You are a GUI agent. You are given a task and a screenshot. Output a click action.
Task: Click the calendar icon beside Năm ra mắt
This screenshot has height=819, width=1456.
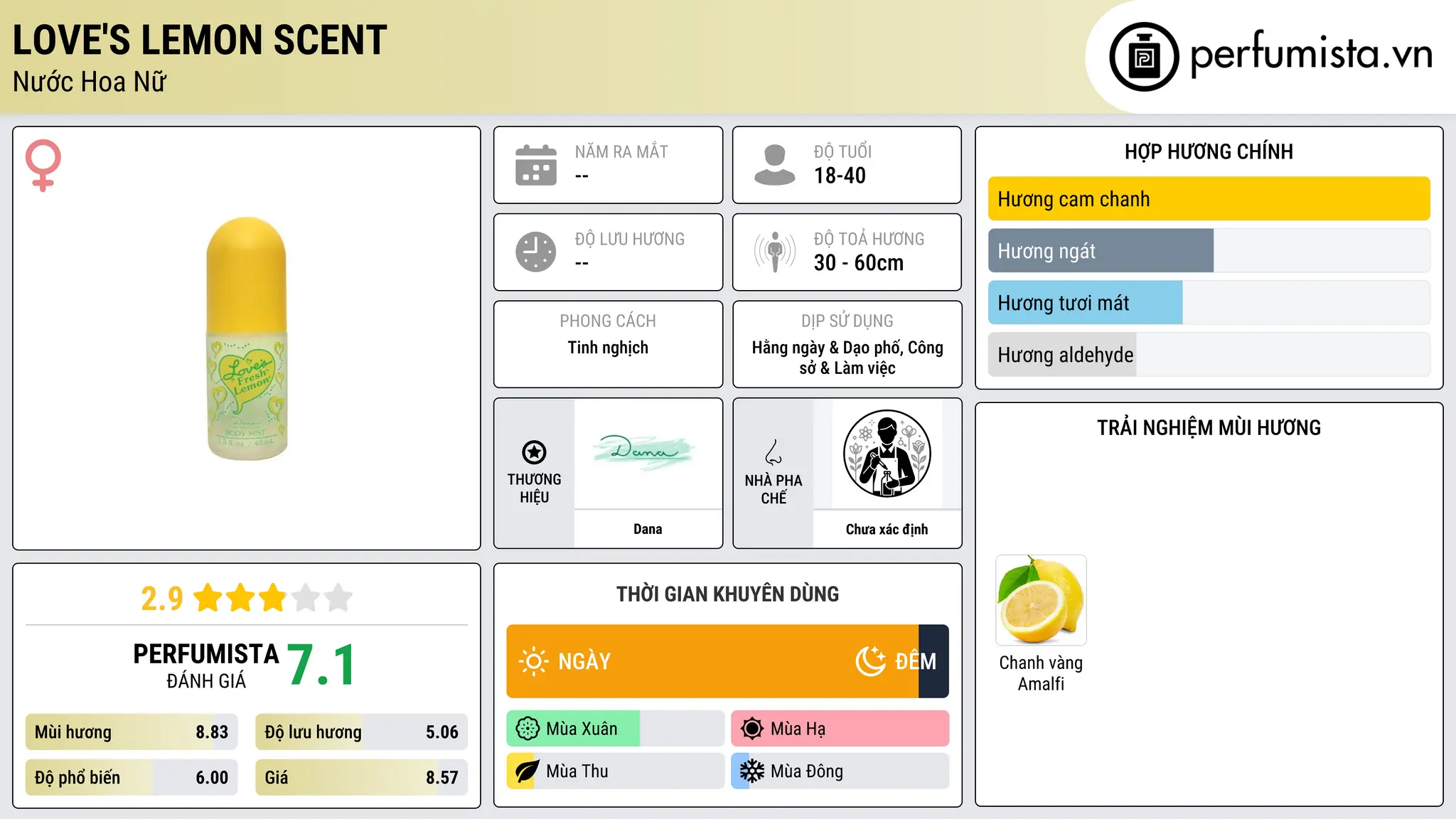click(536, 165)
